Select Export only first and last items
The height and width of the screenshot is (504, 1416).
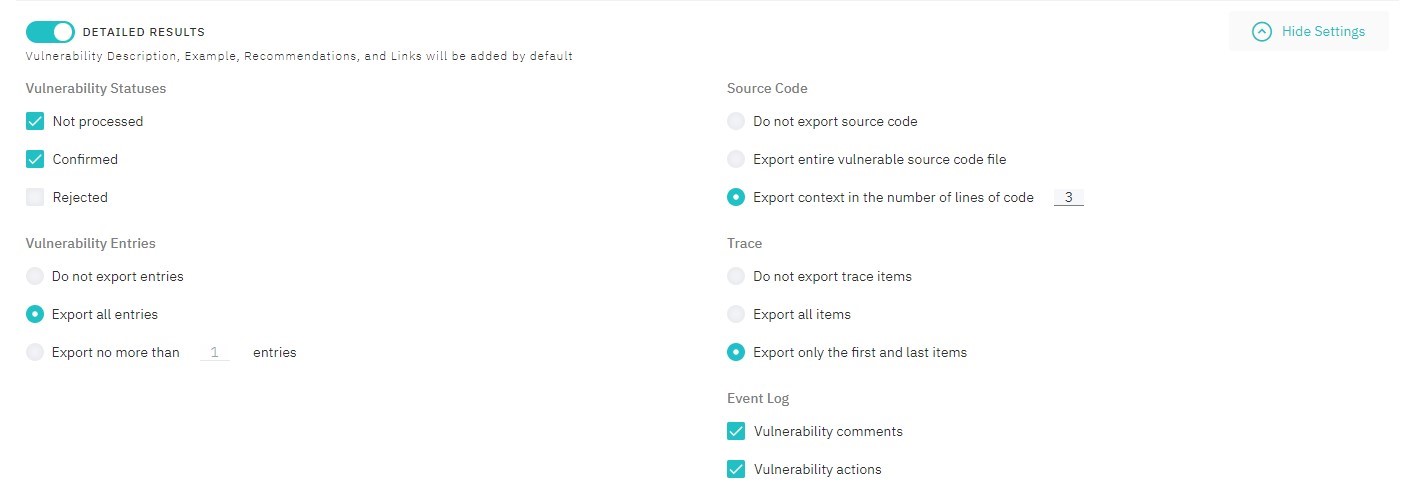(736, 352)
